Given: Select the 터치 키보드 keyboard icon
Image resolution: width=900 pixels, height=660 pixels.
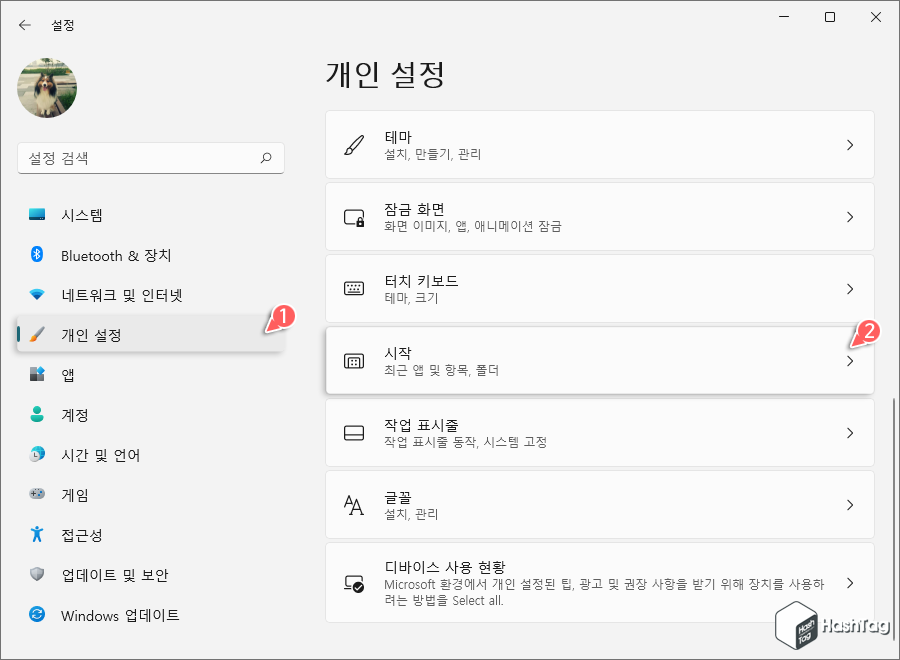Looking at the screenshot, I should 353,289.
